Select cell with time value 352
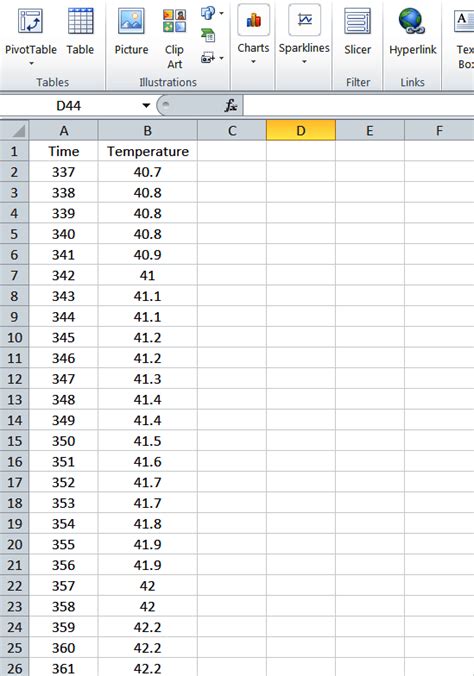474x676 pixels. coord(64,482)
